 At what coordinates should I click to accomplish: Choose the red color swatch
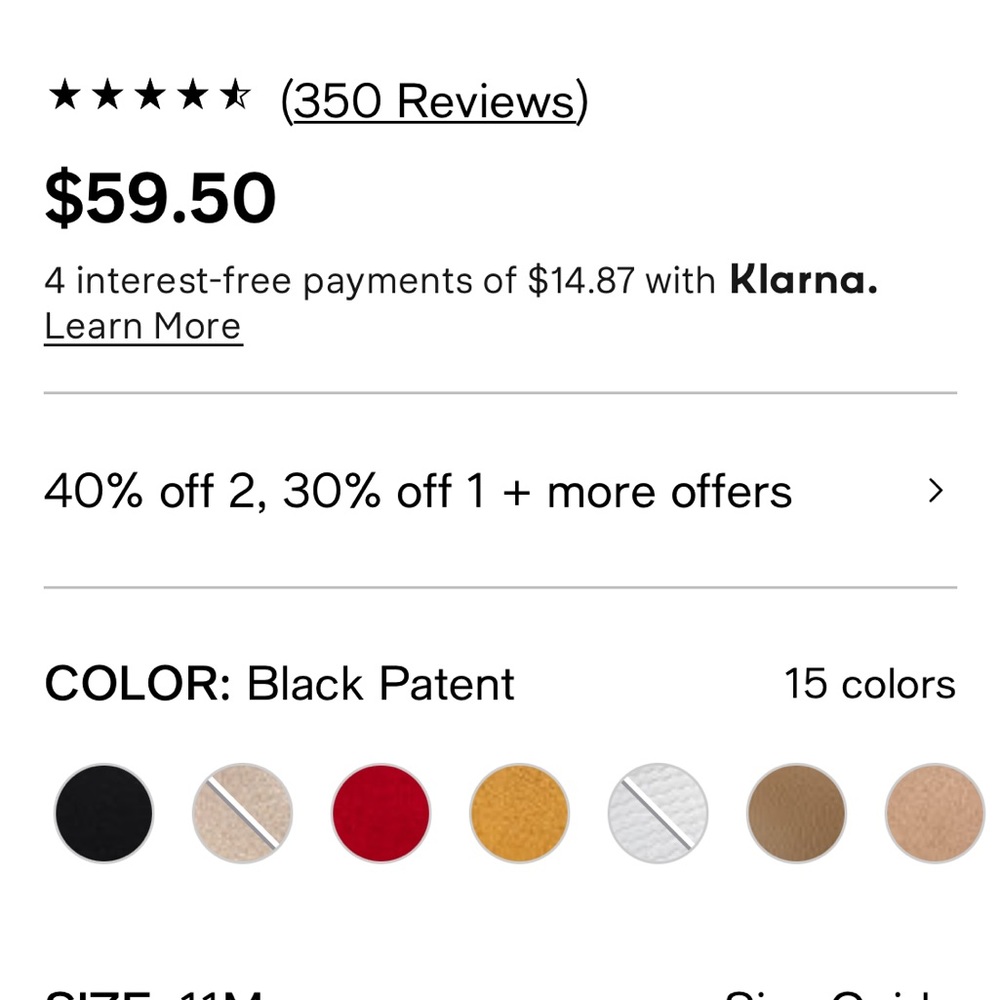[381, 813]
